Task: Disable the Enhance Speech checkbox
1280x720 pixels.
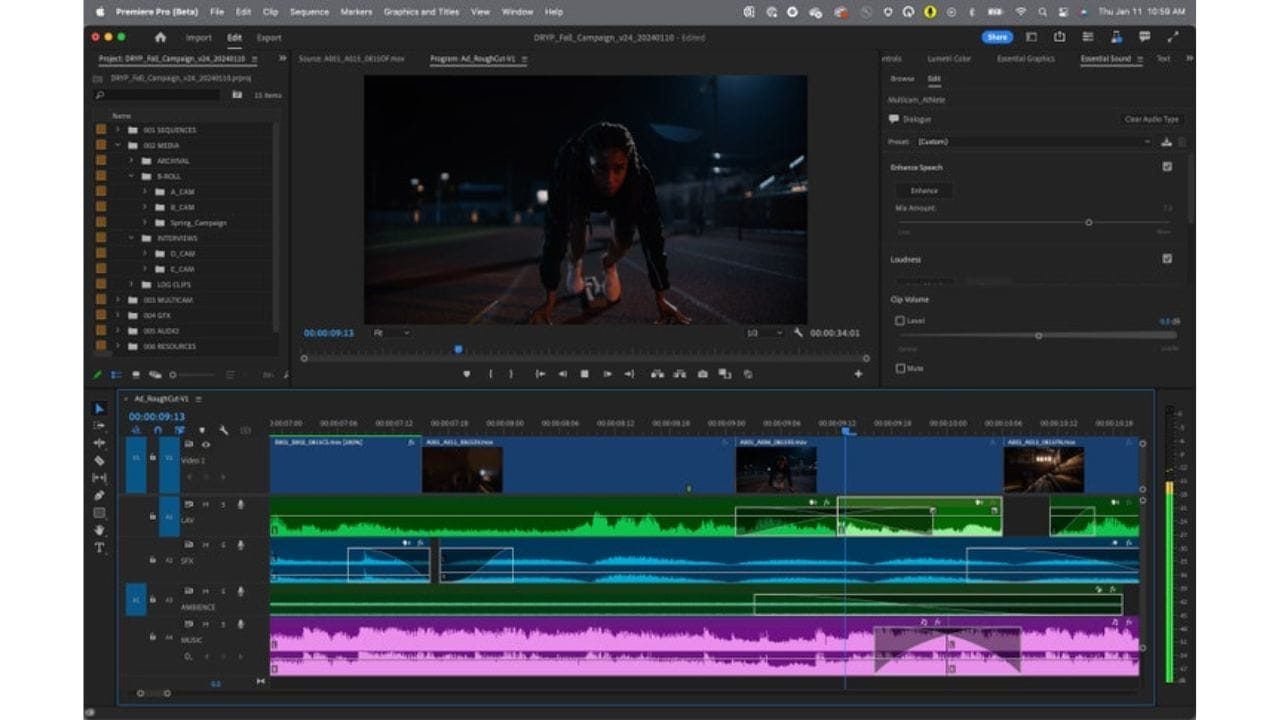Action: (1167, 167)
